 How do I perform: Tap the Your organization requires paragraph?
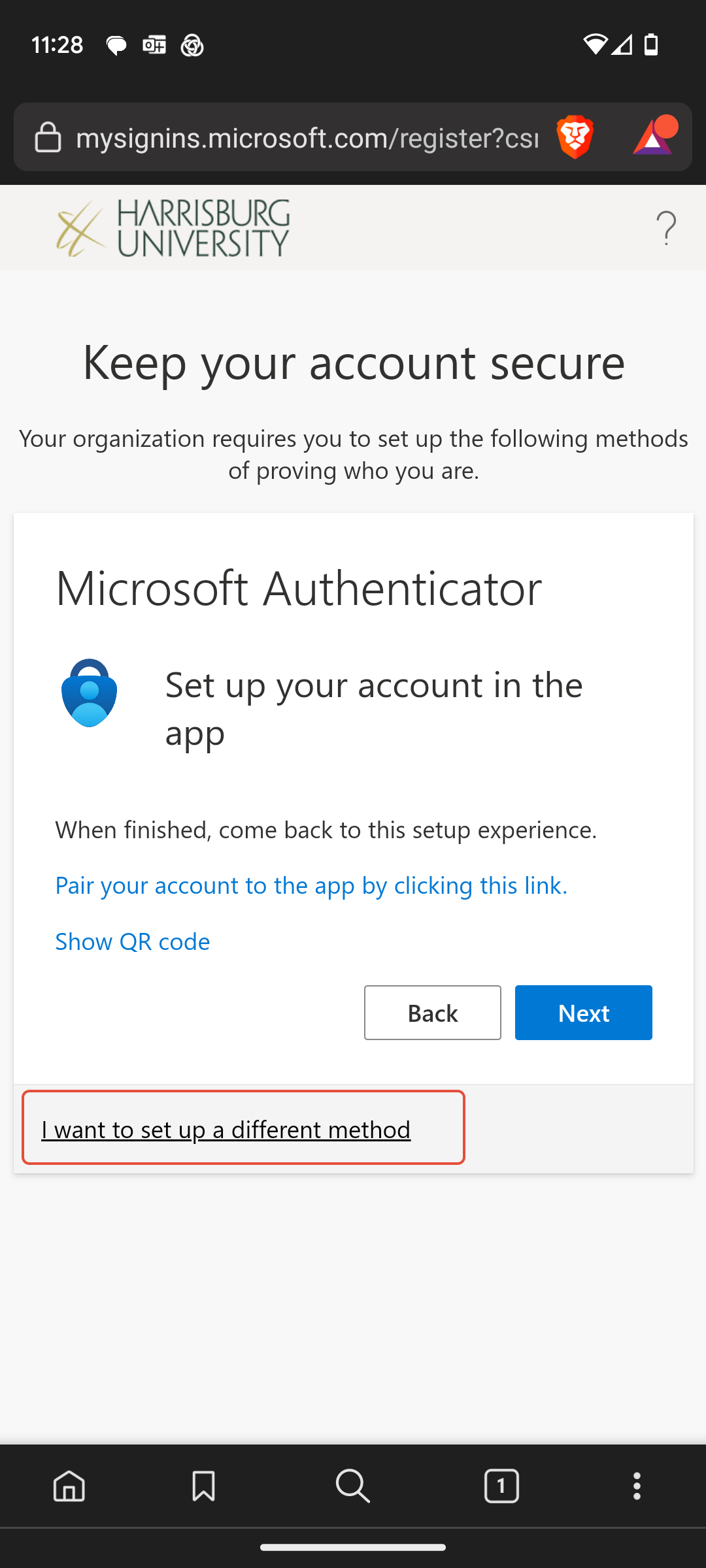354,454
